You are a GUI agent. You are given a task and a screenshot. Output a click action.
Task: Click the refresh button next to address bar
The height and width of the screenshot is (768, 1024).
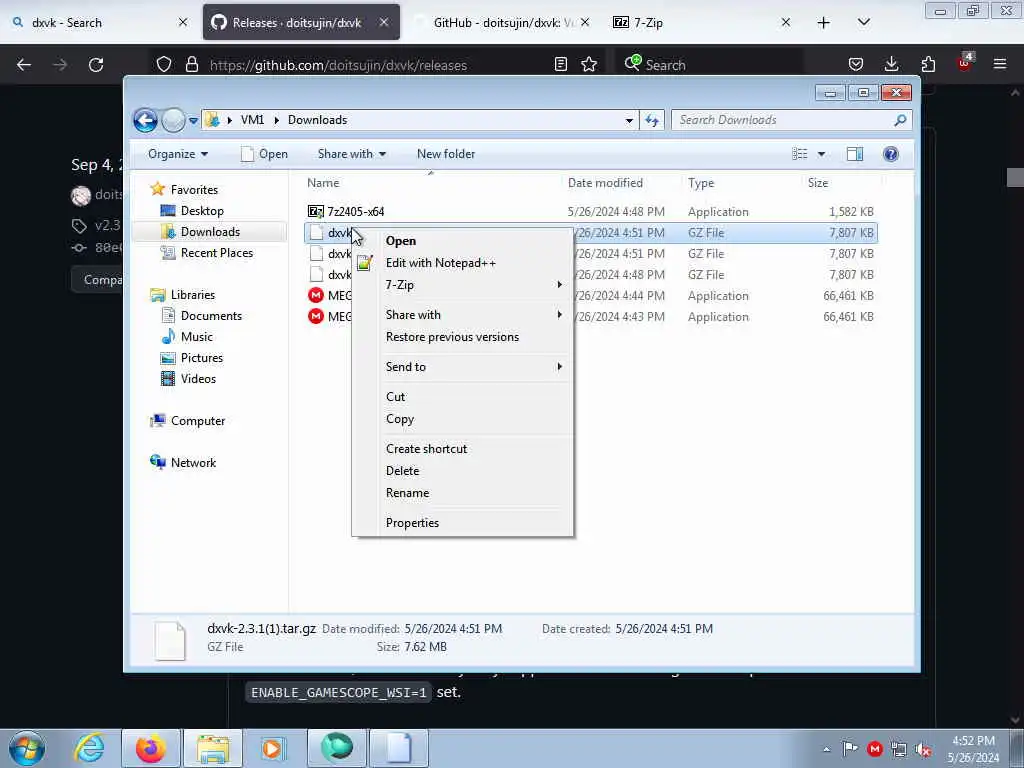(652, 120)
